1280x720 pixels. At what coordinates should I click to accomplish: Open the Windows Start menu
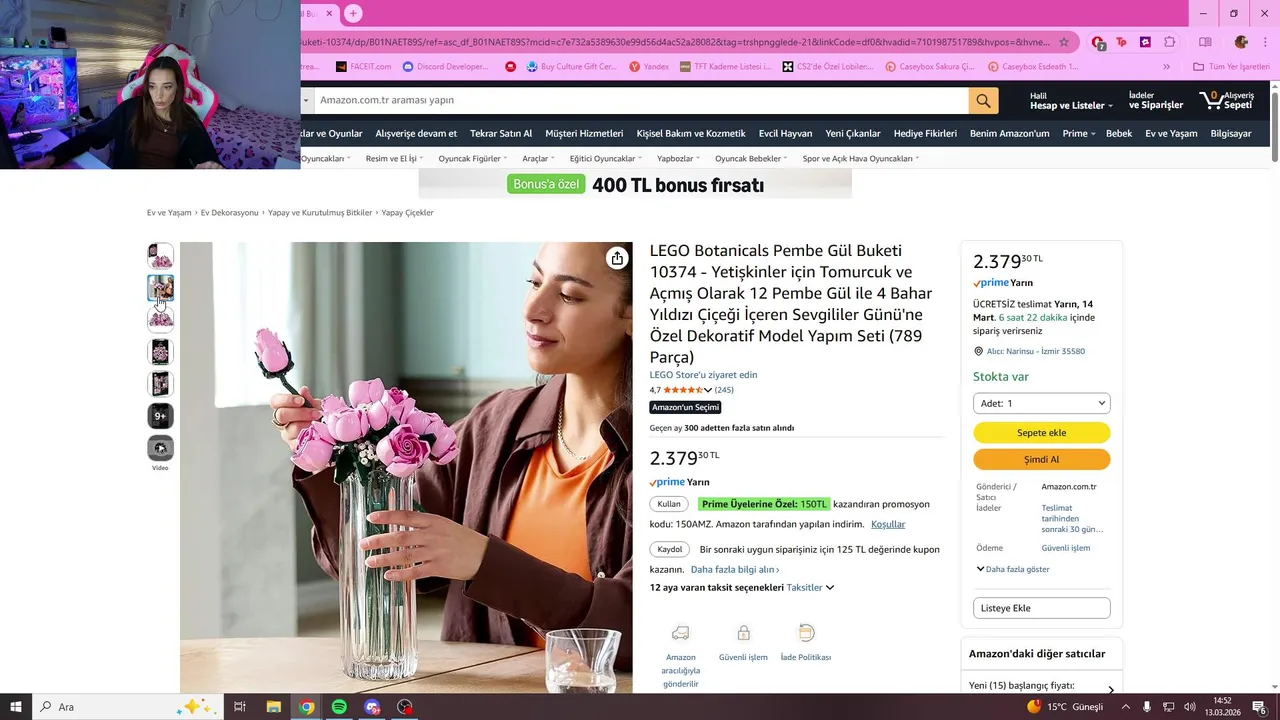tap(16, 707)
